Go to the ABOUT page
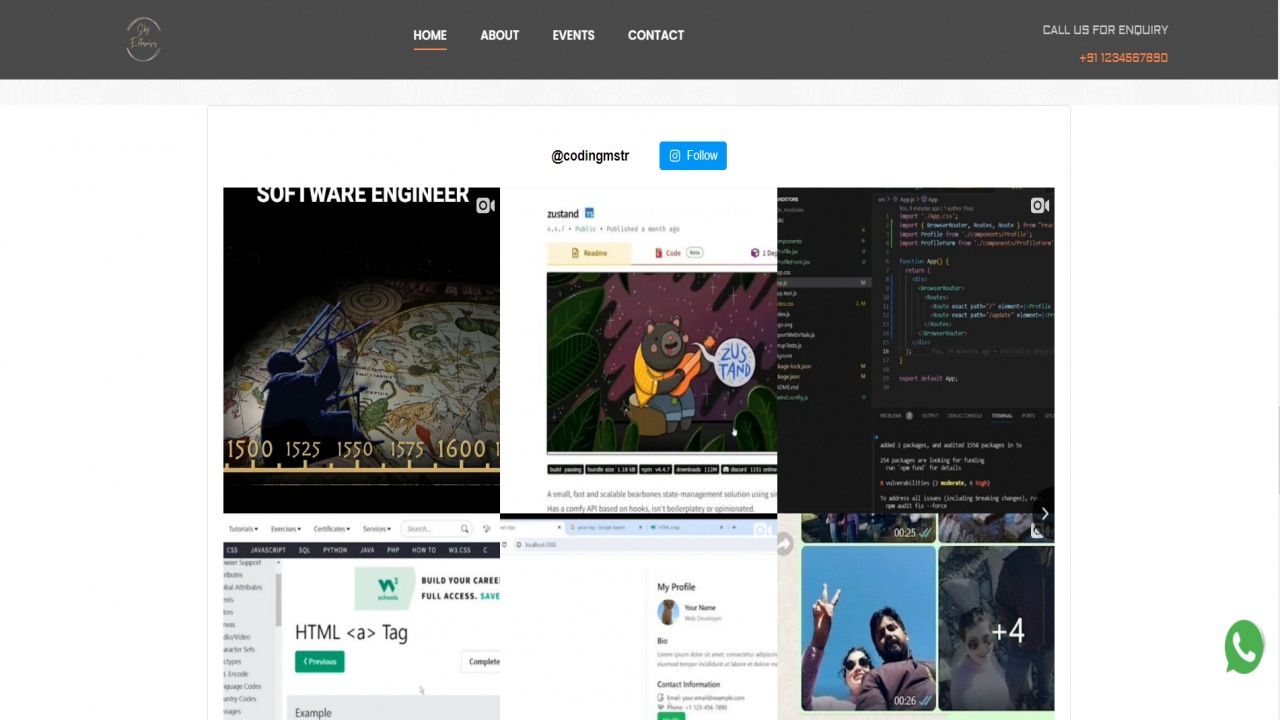The width and height of the screenshot is (1280, 720). [x=499, y=35]
